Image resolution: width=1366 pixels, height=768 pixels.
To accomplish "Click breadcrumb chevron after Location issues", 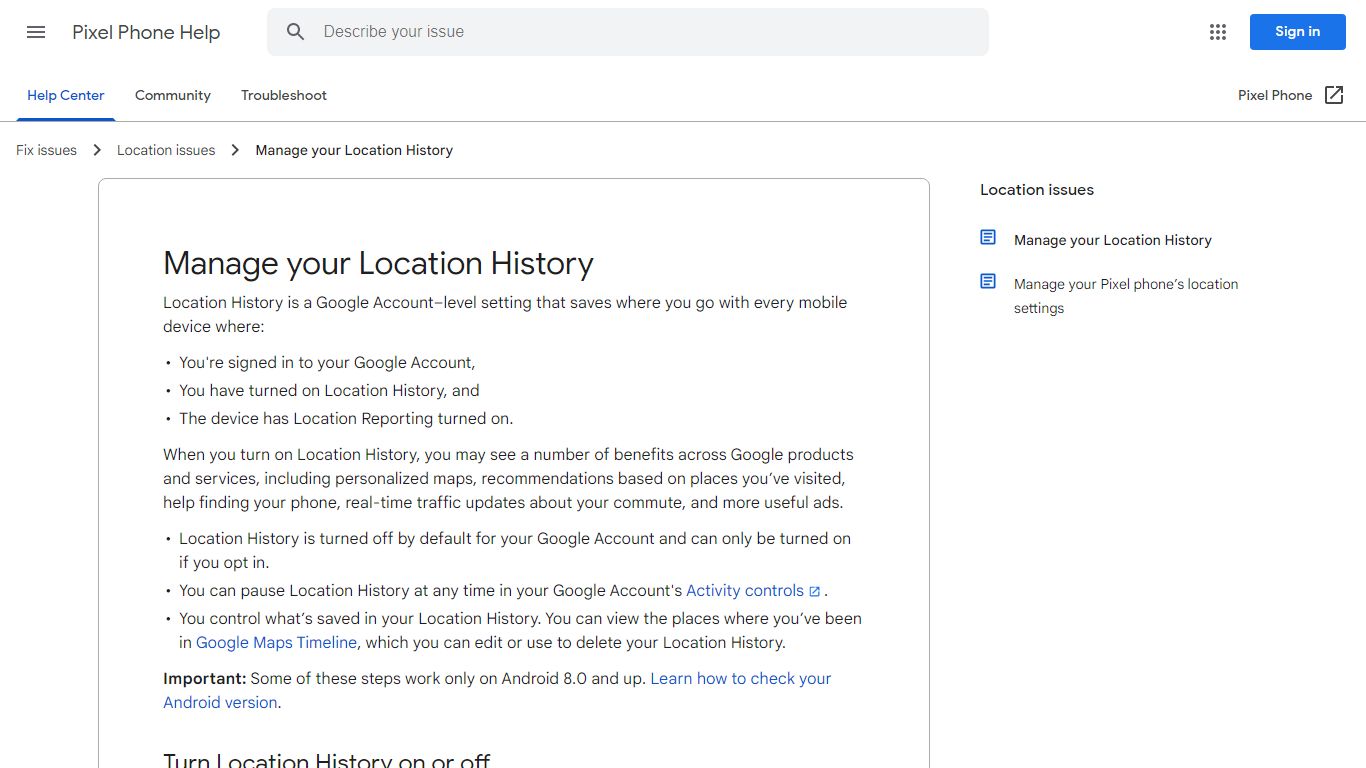I will tap(235, 150).
